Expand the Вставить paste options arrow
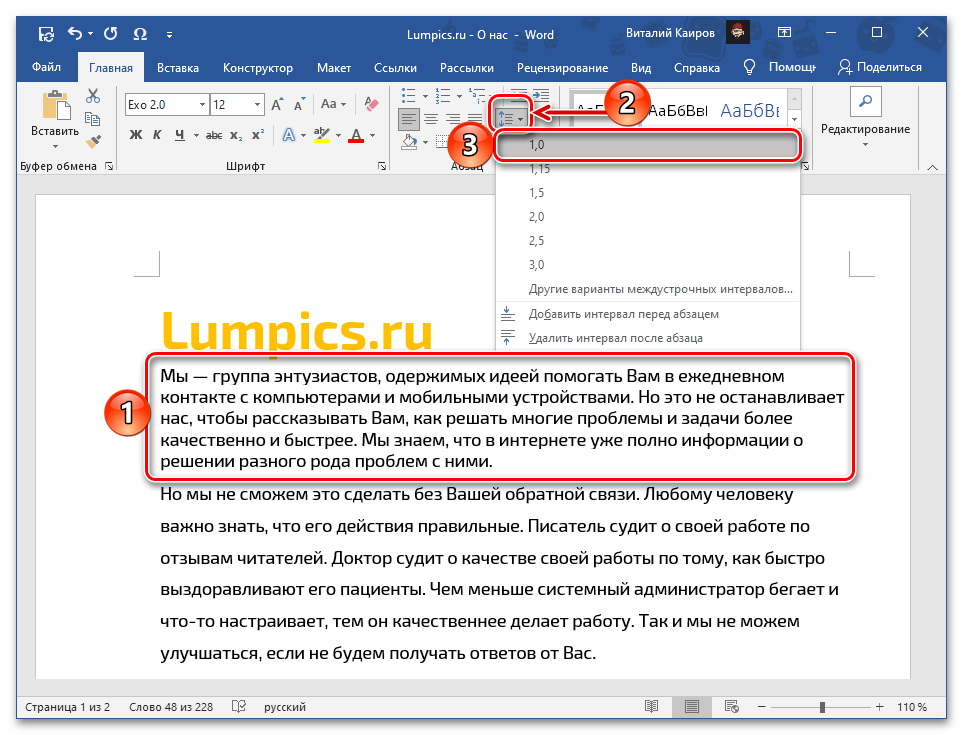 pos(55,147)
